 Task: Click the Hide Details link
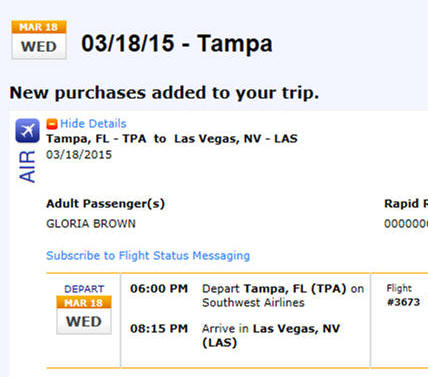coord(93,124)
